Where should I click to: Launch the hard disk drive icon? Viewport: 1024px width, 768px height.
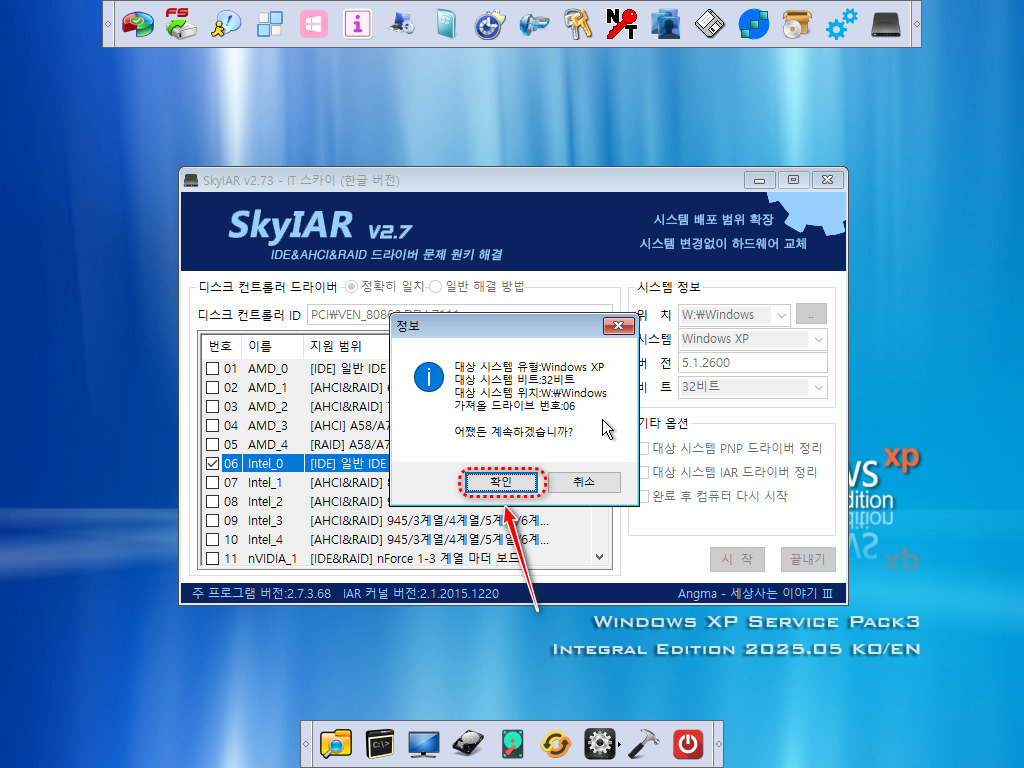pos(468,744)
